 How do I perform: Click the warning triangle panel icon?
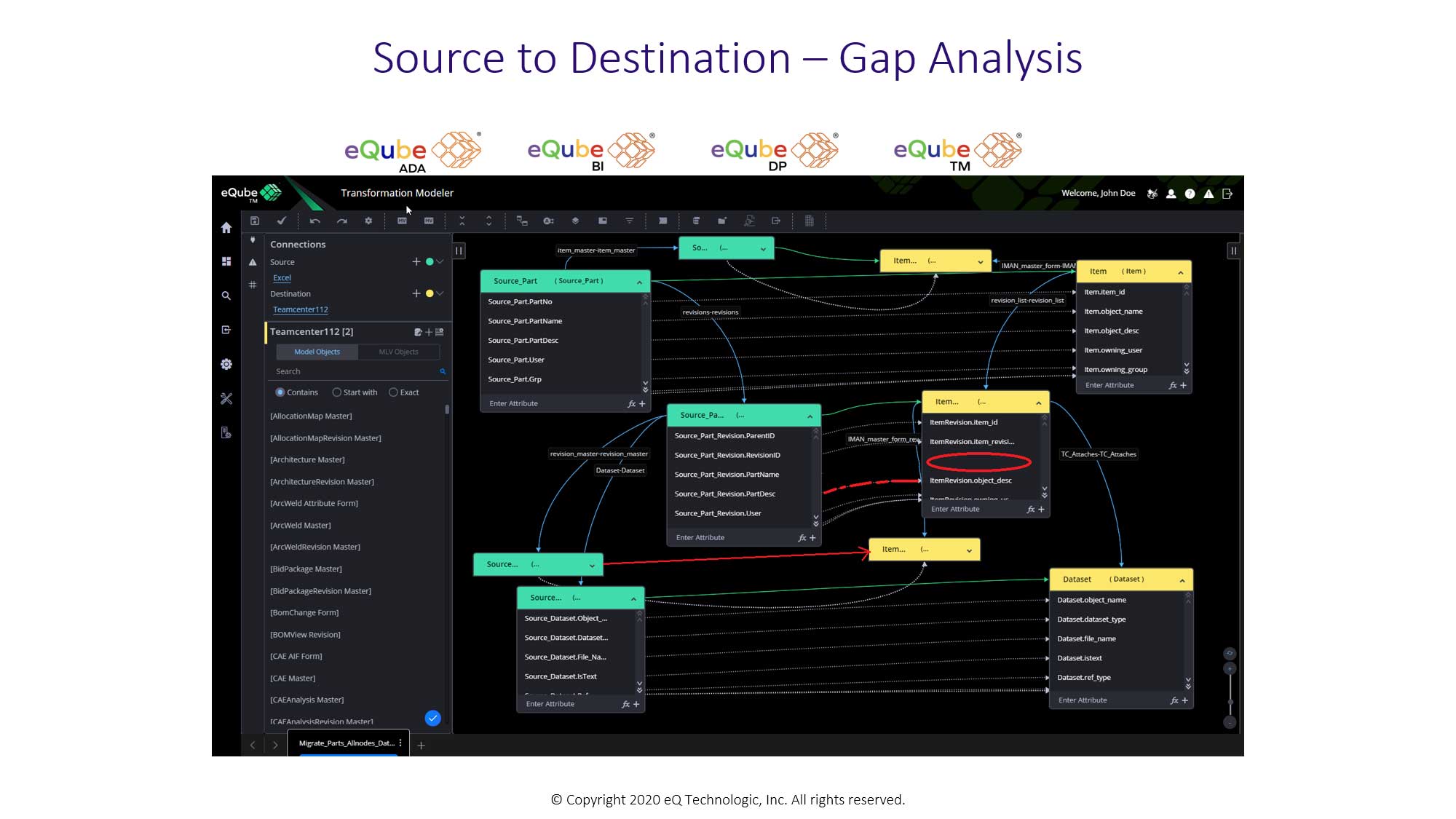tap(253, 262)
